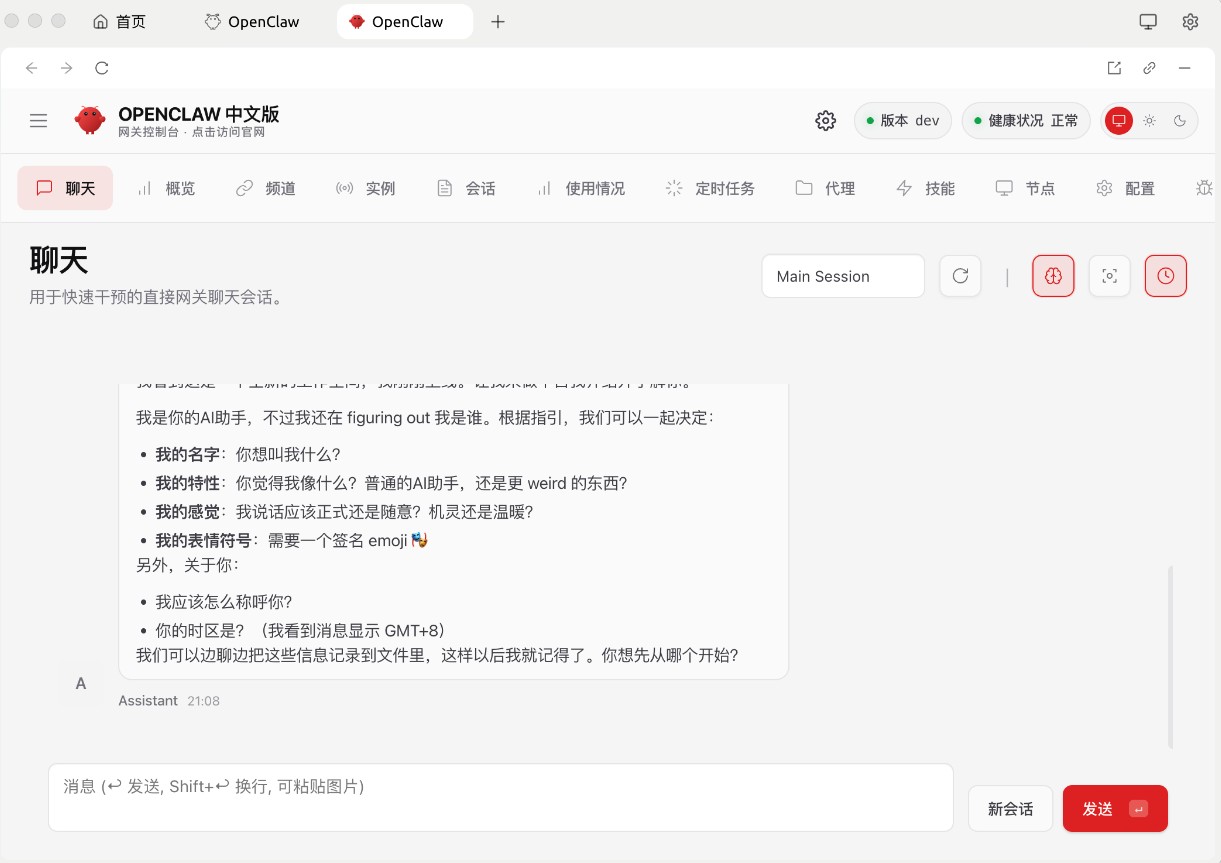Open the brain icon to toggle thinking display
Image resolution: width=1221 pixels, height=863 pixels.
[1053, 276]
